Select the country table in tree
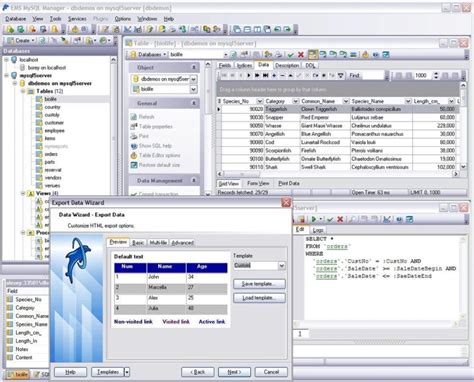The image size is (474, 382). (52, 107)
